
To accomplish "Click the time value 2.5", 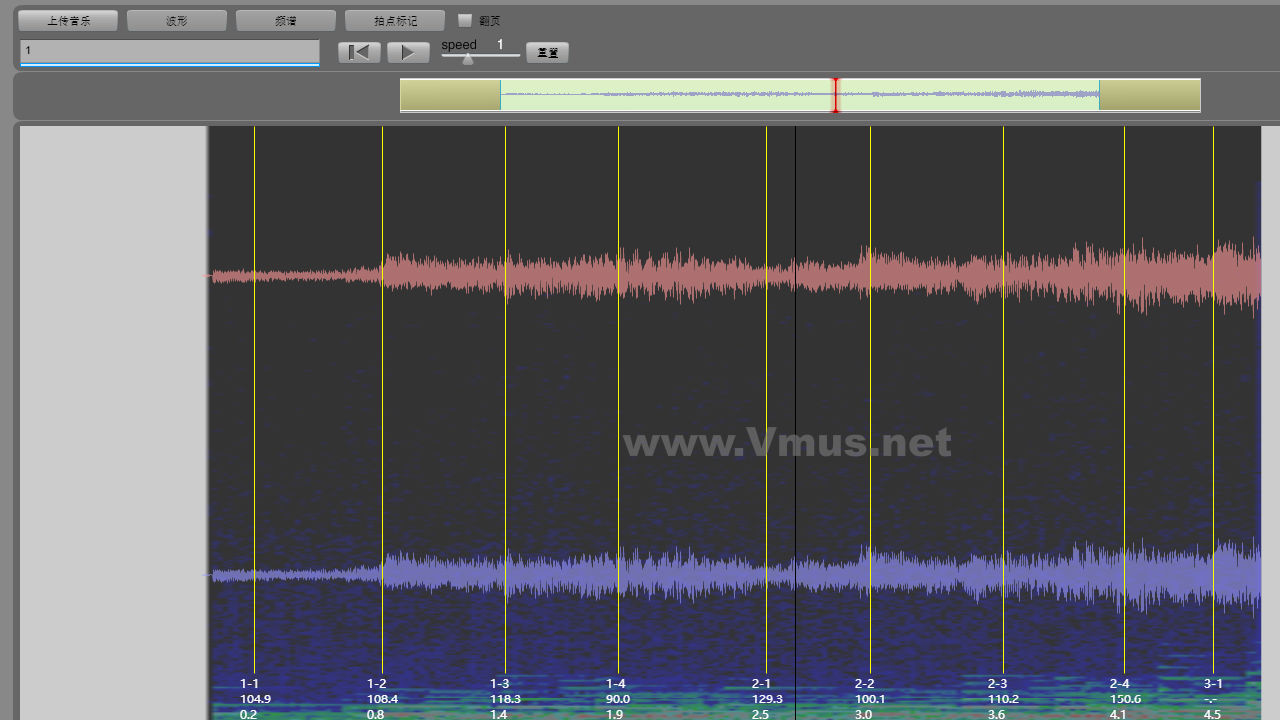I will (760, 714).
